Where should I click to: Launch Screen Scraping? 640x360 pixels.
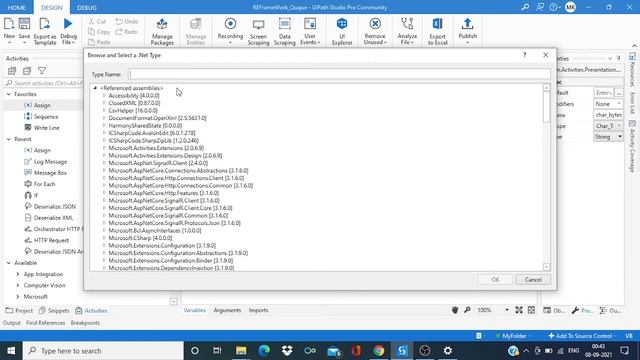[x=258, y=31]
